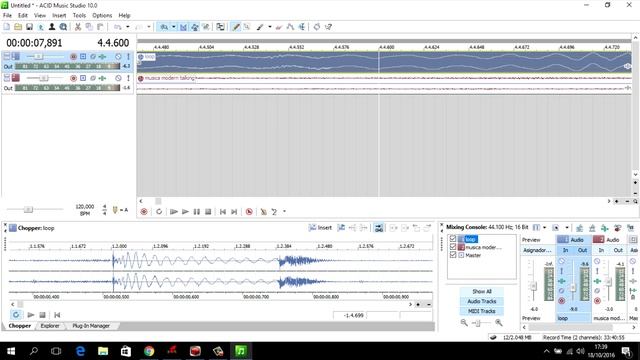This screenshot has width=640, height=360.
Task: Arm musica modern talking track for record
Action: [73, 78]
